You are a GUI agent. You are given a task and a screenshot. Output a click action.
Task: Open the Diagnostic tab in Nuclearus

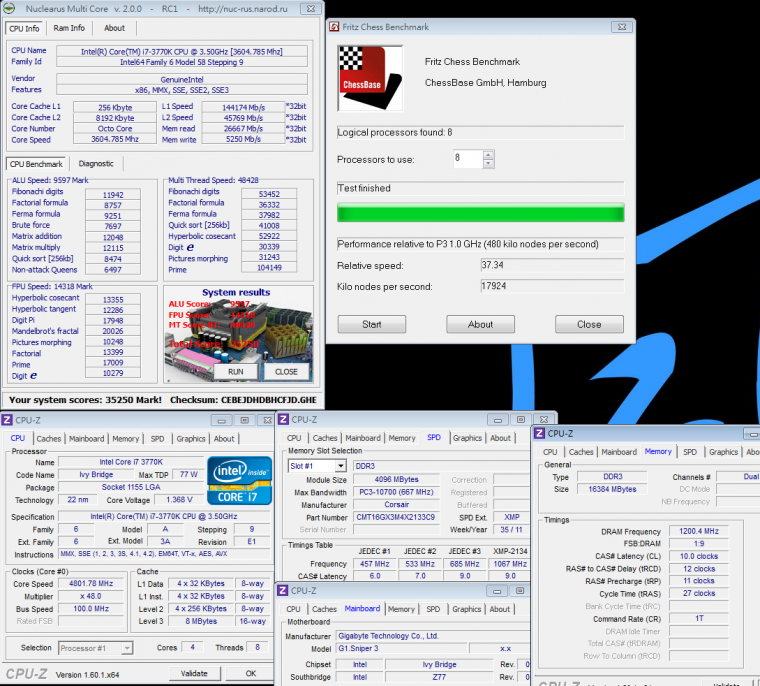[x=96, y=164]
